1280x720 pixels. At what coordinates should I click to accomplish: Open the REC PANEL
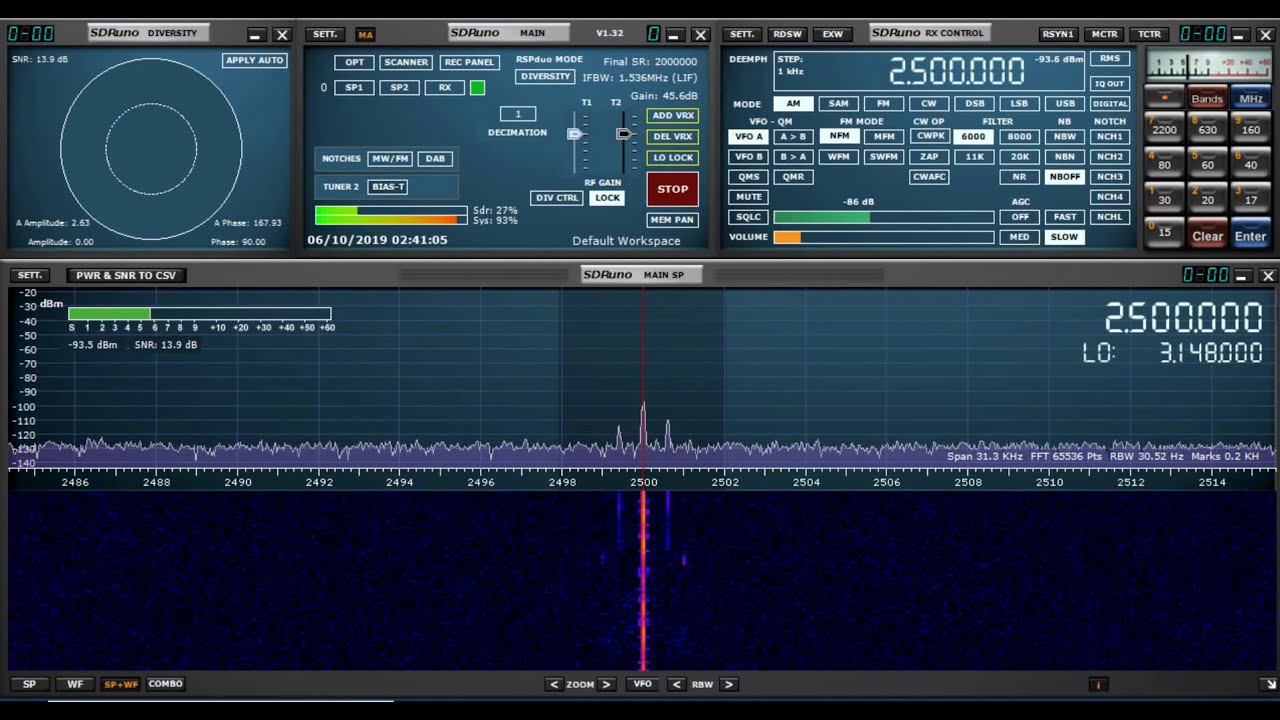(469, 62)
